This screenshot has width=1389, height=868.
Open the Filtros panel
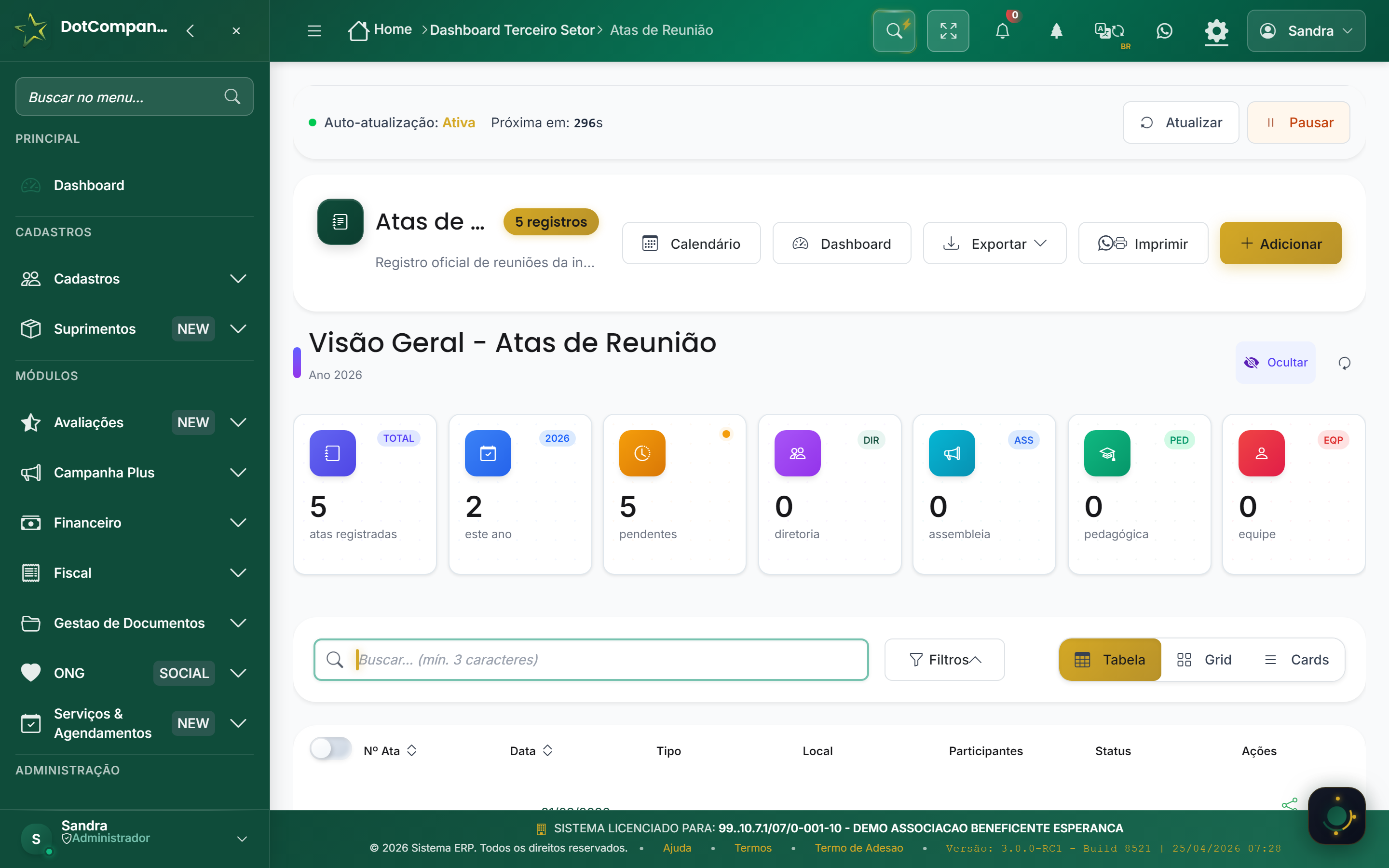[x=944, y=660]
